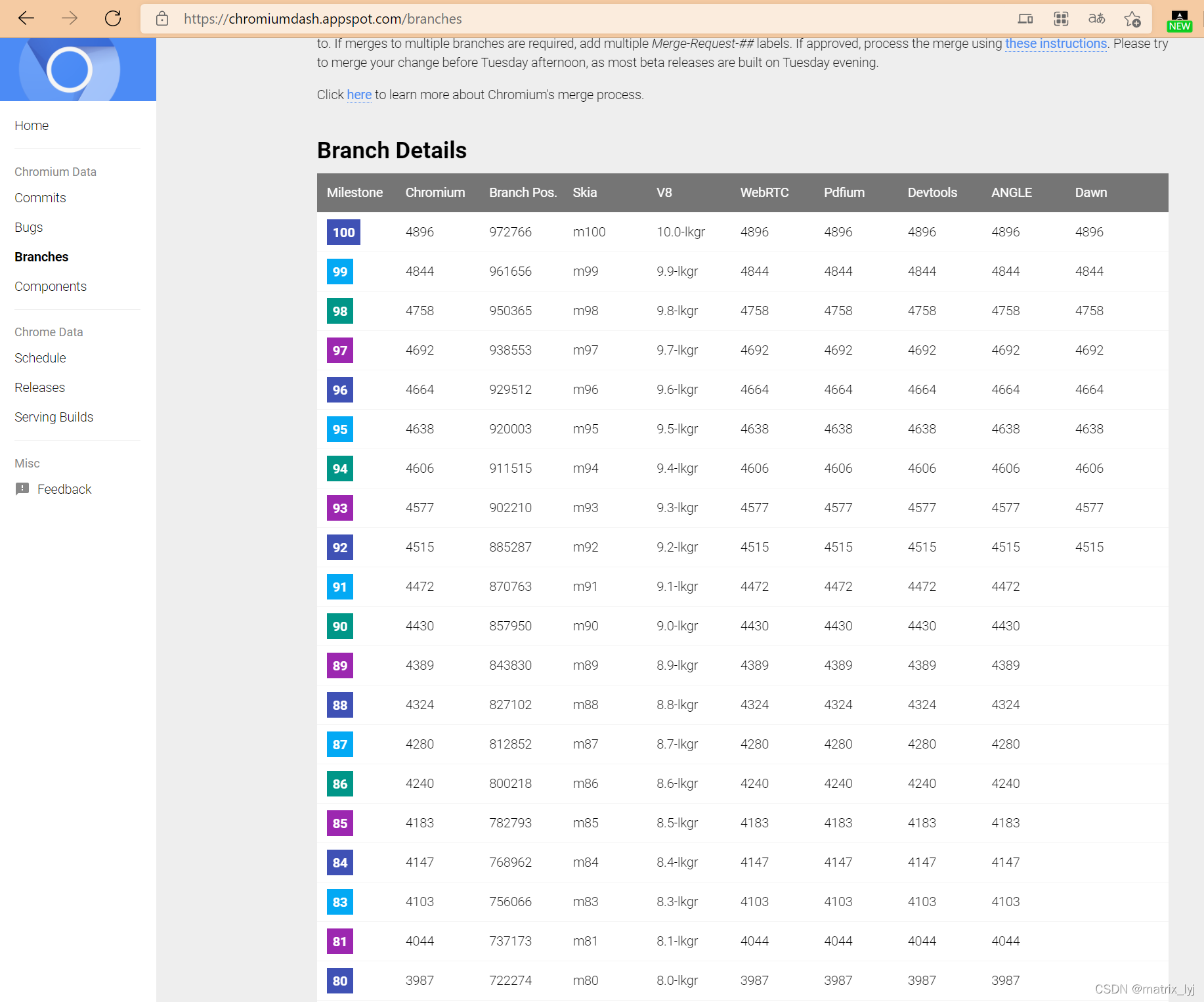The height and width of the screenshot is (1002, 1204).
Task: Click milestone 100 badge
Action: pos(343,232)
